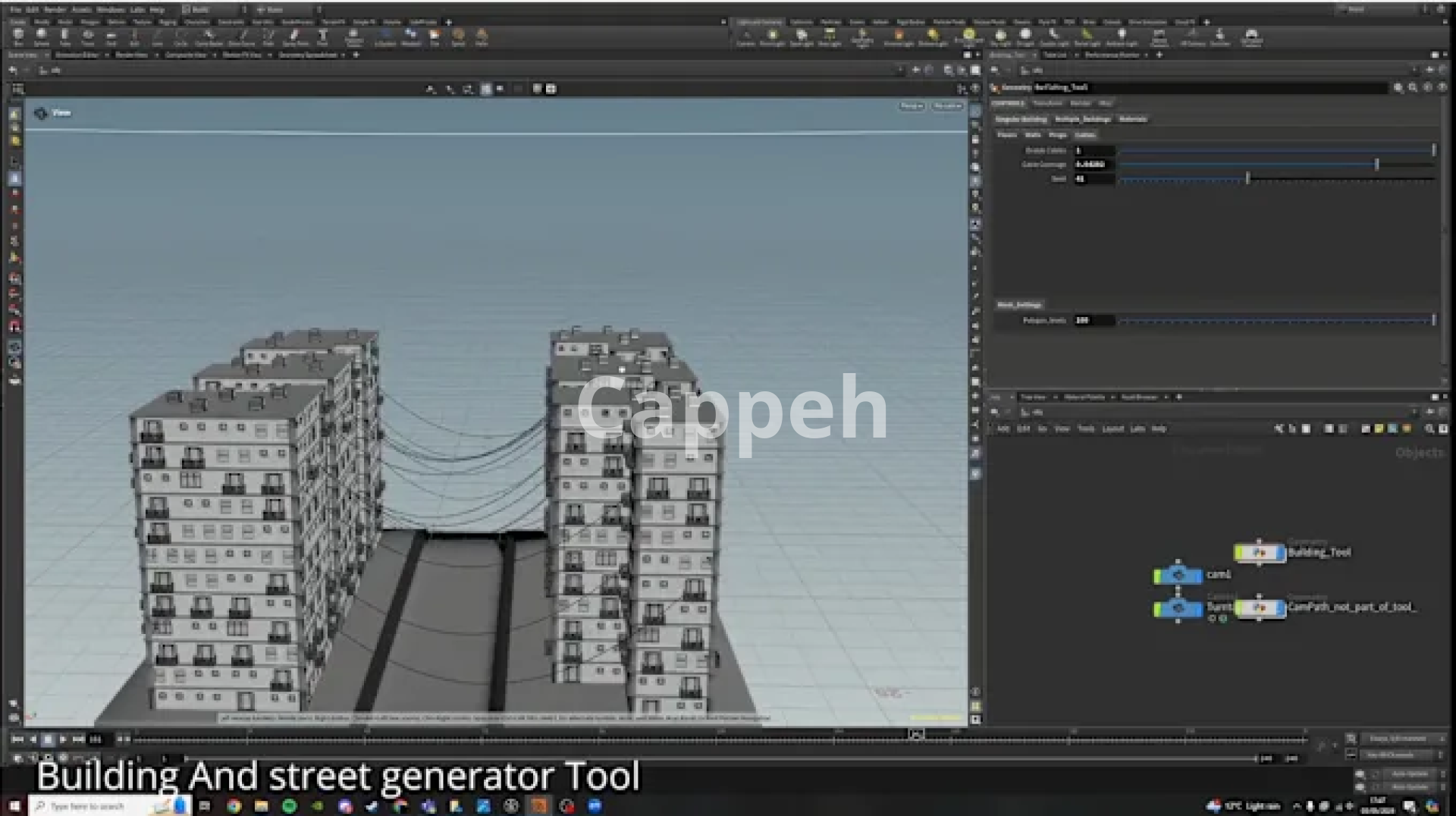Switch to the Multiple_Buildings tab
This screenshot has height=816, width=1456.
coord(1082,120)
